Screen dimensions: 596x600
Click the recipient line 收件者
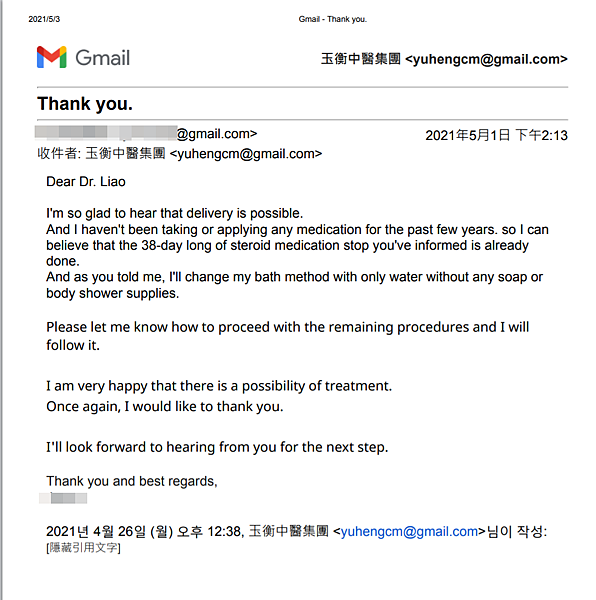click(180, 153)
